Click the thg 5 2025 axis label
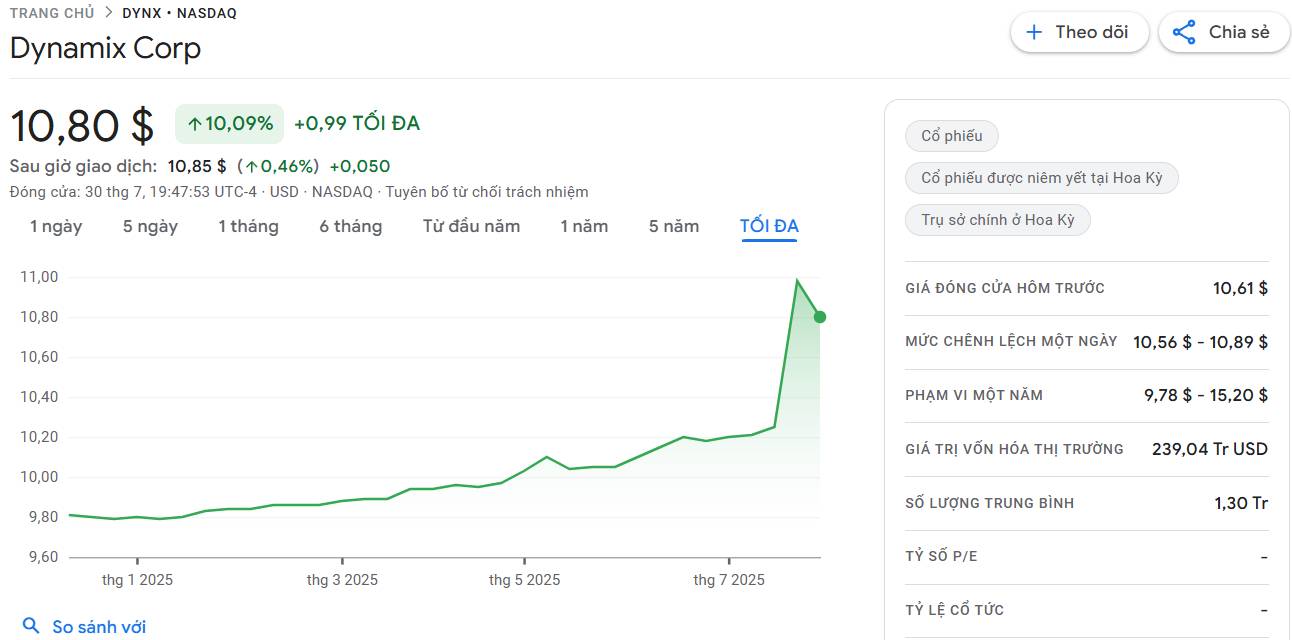The width and height of the screenshot is (1292, 640). [524, 580]
